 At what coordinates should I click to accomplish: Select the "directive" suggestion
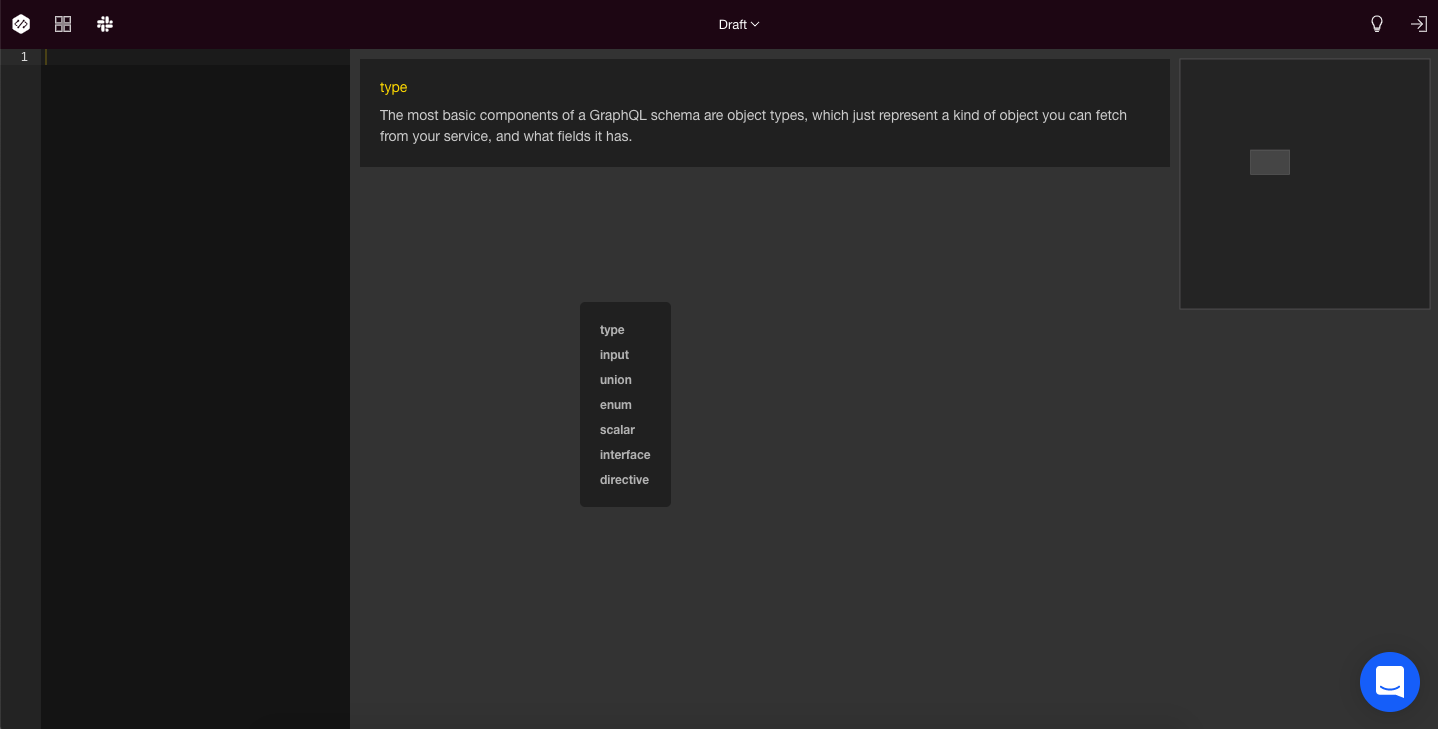click(x=624, y=480)
